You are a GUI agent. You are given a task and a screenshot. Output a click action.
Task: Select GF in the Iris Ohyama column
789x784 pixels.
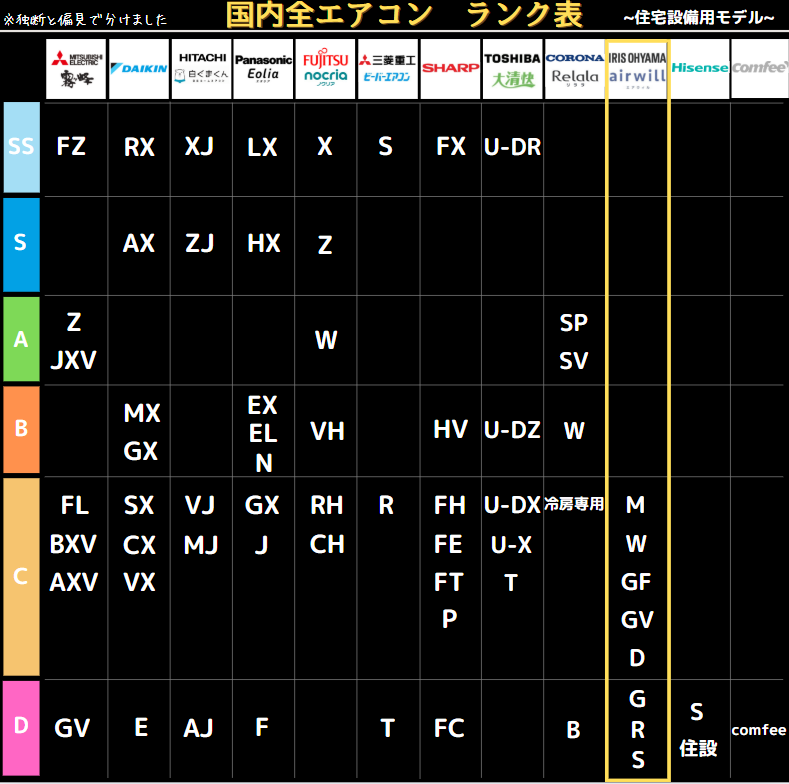tap(636, 582)
